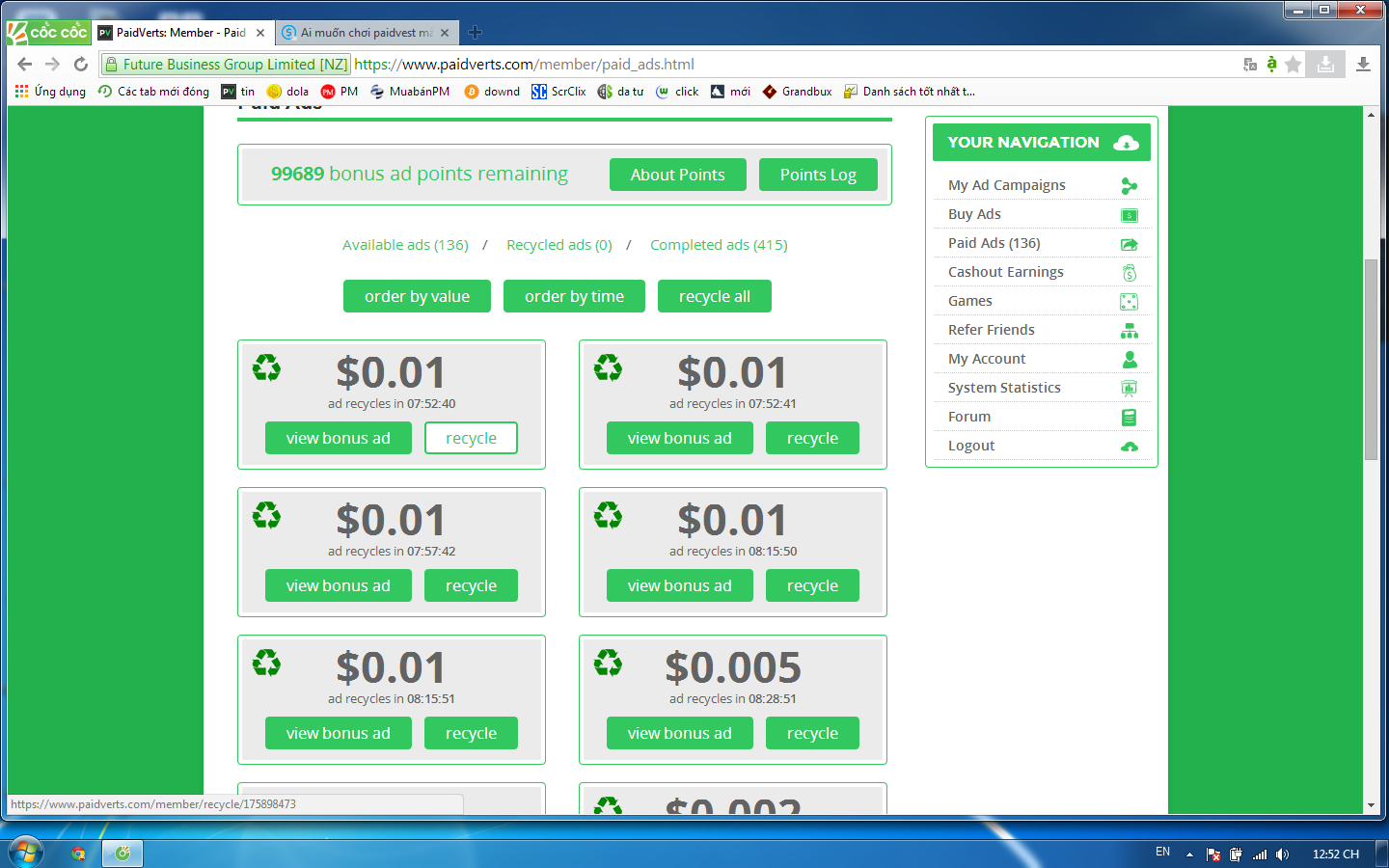Open the ScrClix bookmark
Screen dimensions: 1389x868
558,92
